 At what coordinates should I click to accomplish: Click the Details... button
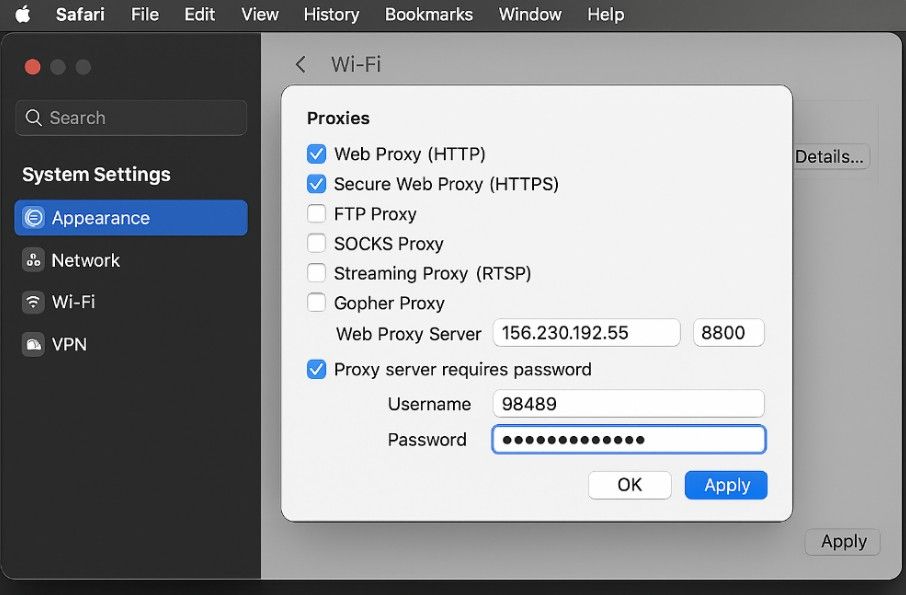point(830,157)
